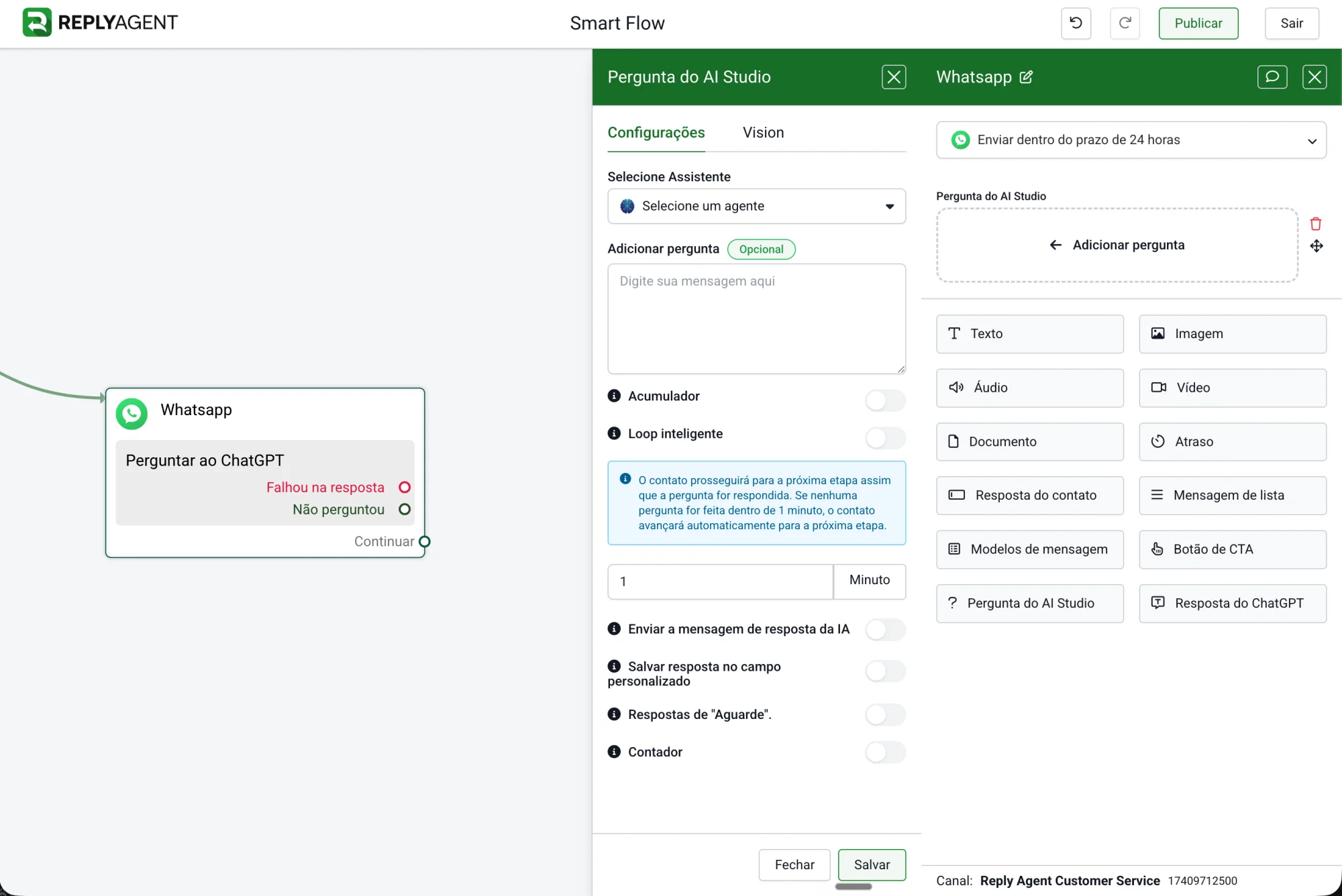
Task: Toggle Respostas de Aguarde switch
Action: 885,715
